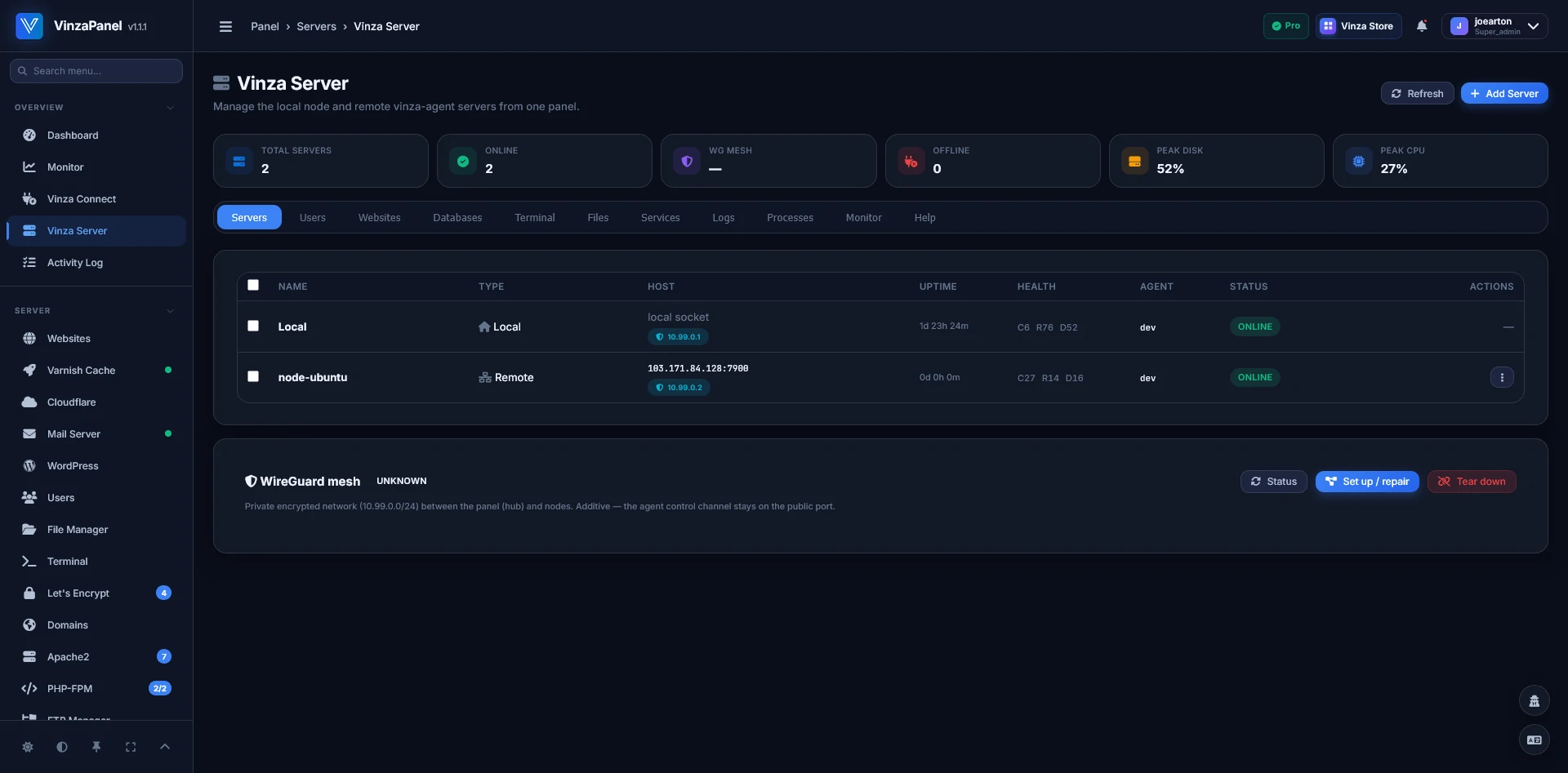
Task: Select the Servers tab
Action: pyautogui.click(x=249, y=217)
